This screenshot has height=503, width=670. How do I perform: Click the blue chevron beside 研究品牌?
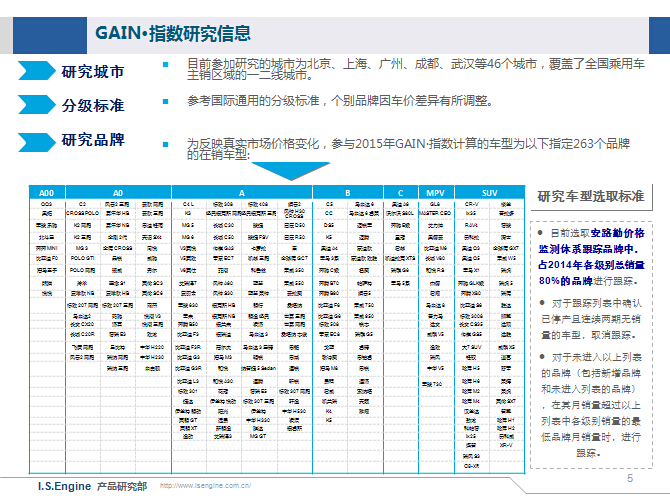click(x=37, y=142)
